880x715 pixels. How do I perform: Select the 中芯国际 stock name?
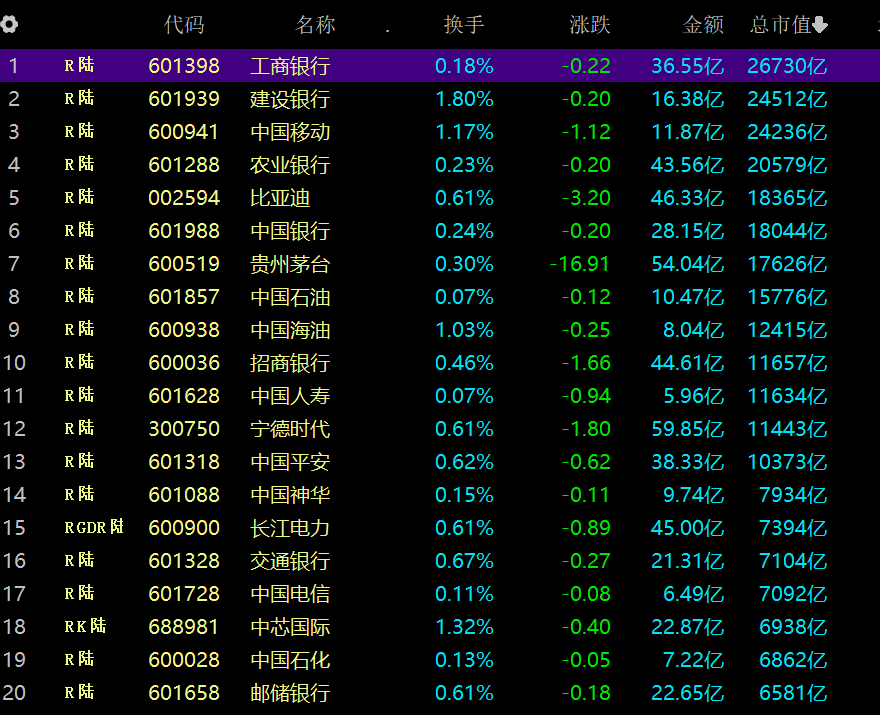(290, 627)
